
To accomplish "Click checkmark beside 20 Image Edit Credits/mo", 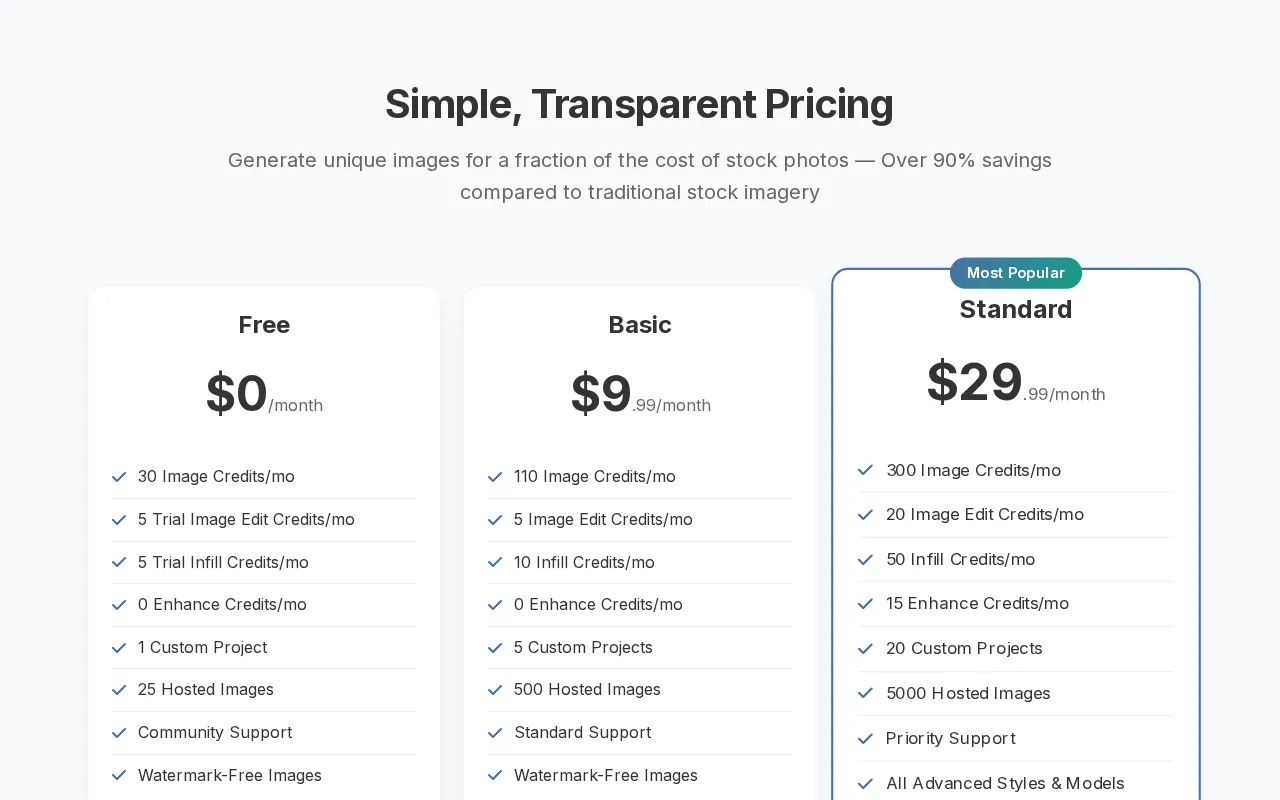I will click(866, 515).
